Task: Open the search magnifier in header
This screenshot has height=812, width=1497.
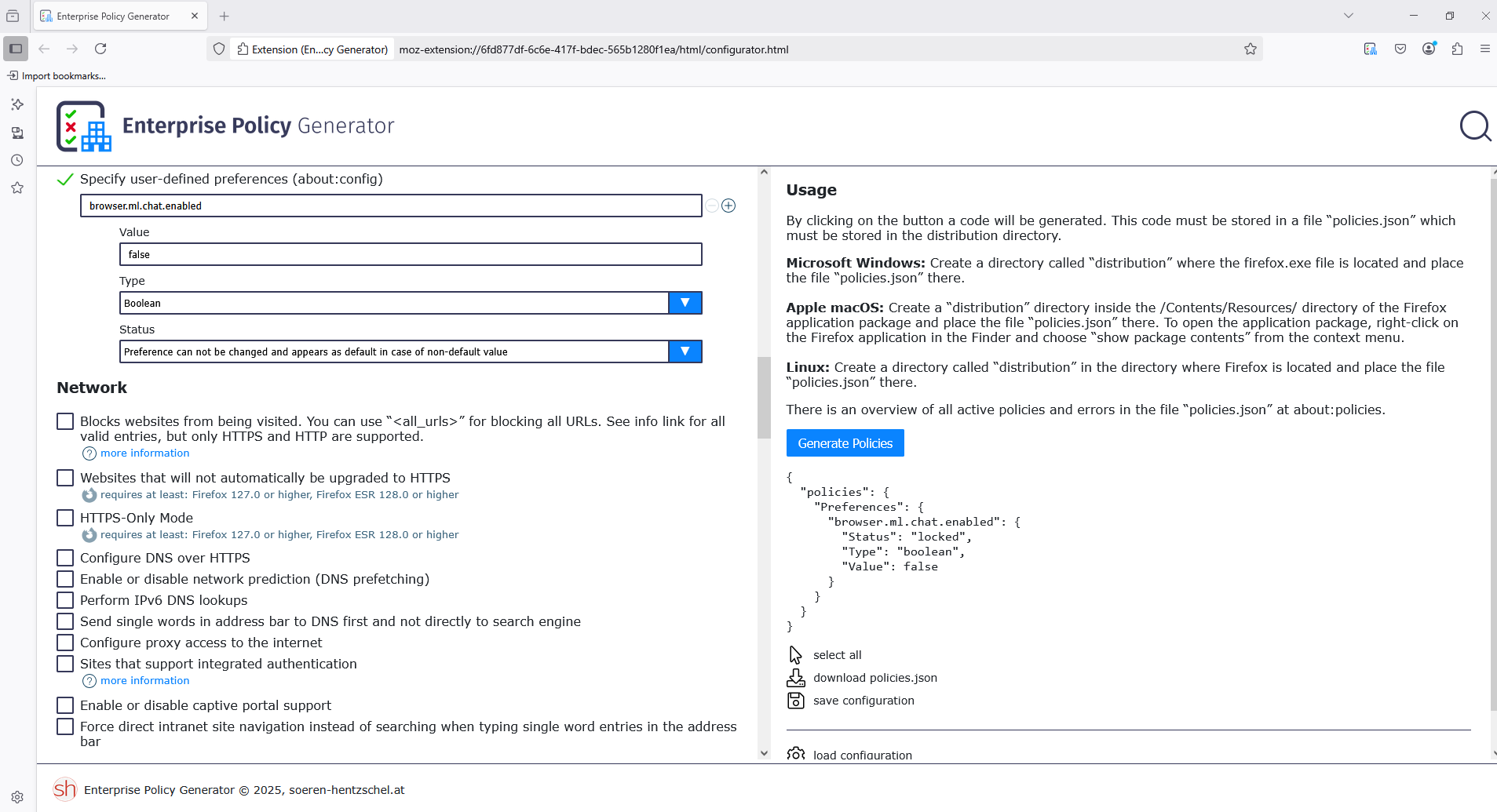Action: point(1475,126)
